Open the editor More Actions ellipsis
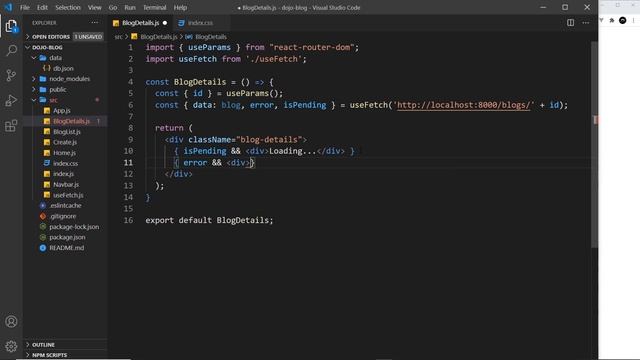Viewport: 640px width, 360px height. (586, 23)
